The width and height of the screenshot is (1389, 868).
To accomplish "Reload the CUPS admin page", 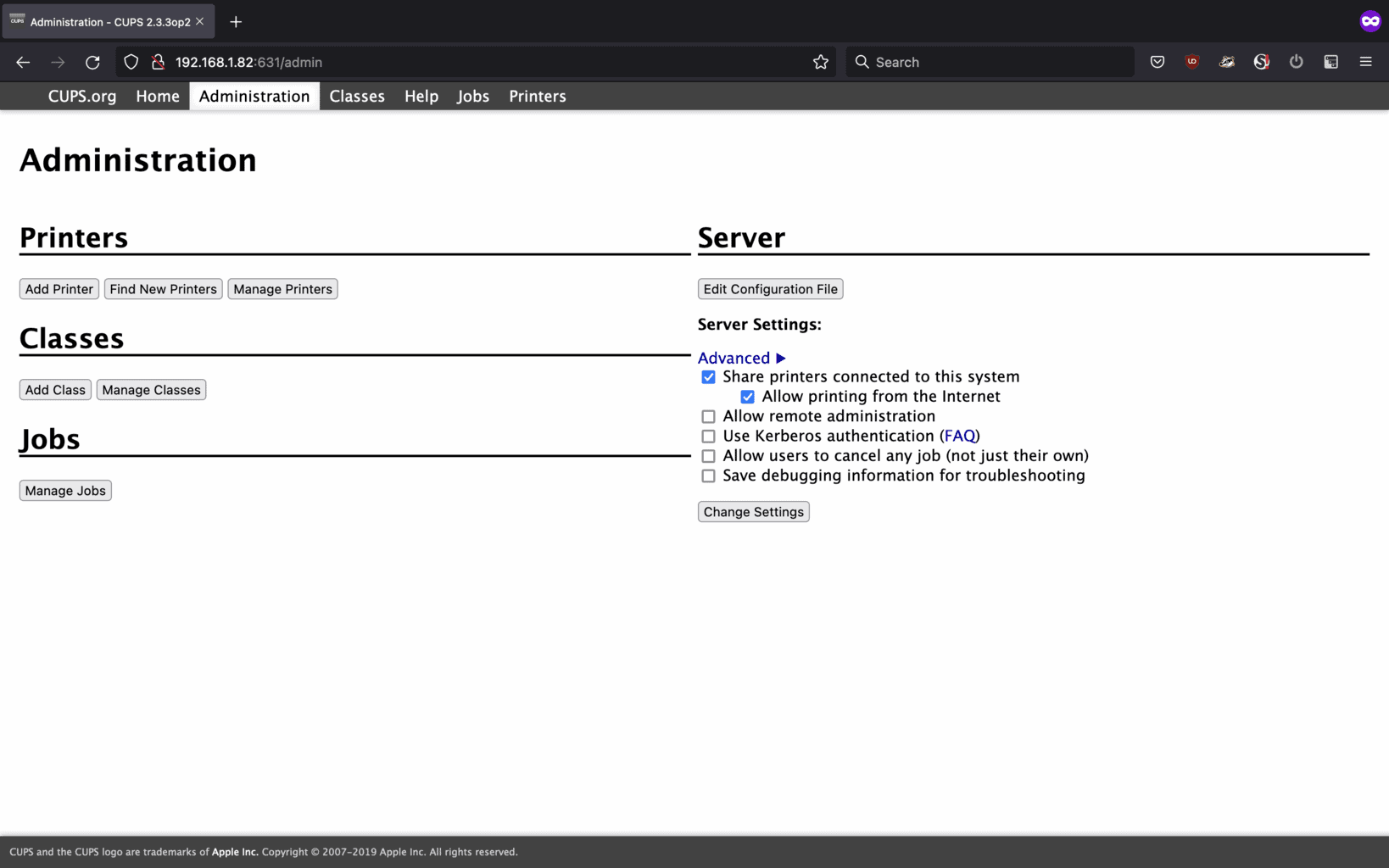I will 92,62.
